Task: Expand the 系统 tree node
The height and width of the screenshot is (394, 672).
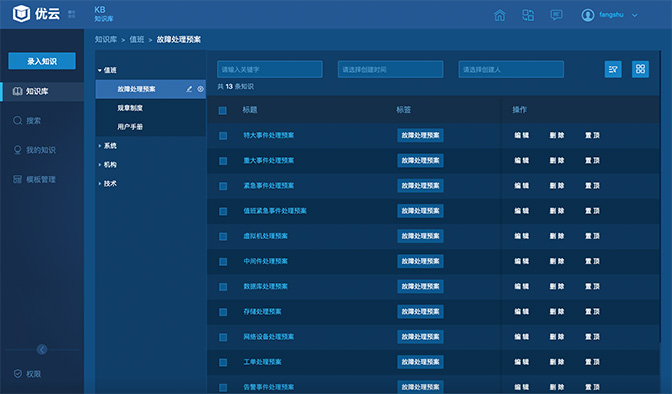Action: point(100,146)
